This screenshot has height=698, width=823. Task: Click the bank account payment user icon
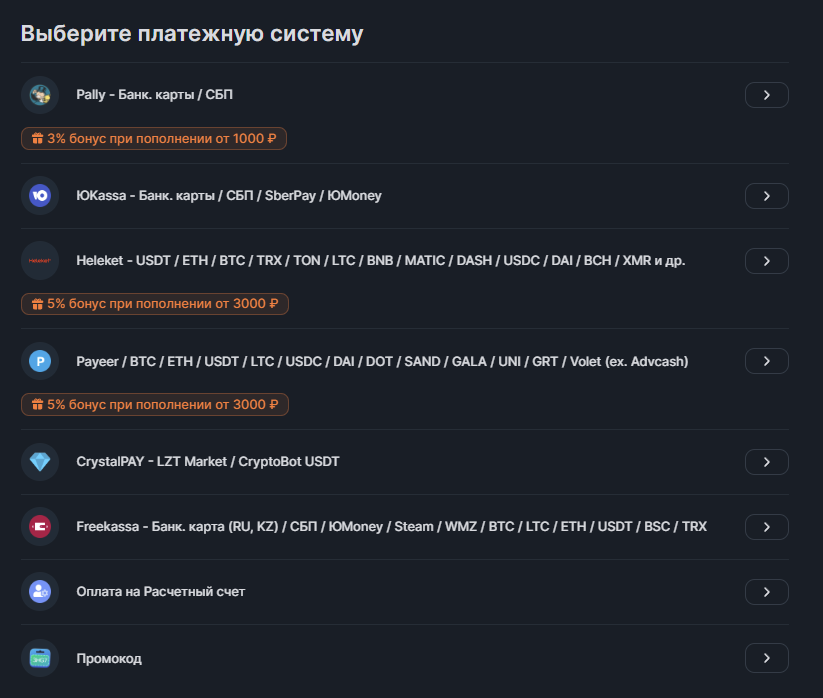coord(40,592)
